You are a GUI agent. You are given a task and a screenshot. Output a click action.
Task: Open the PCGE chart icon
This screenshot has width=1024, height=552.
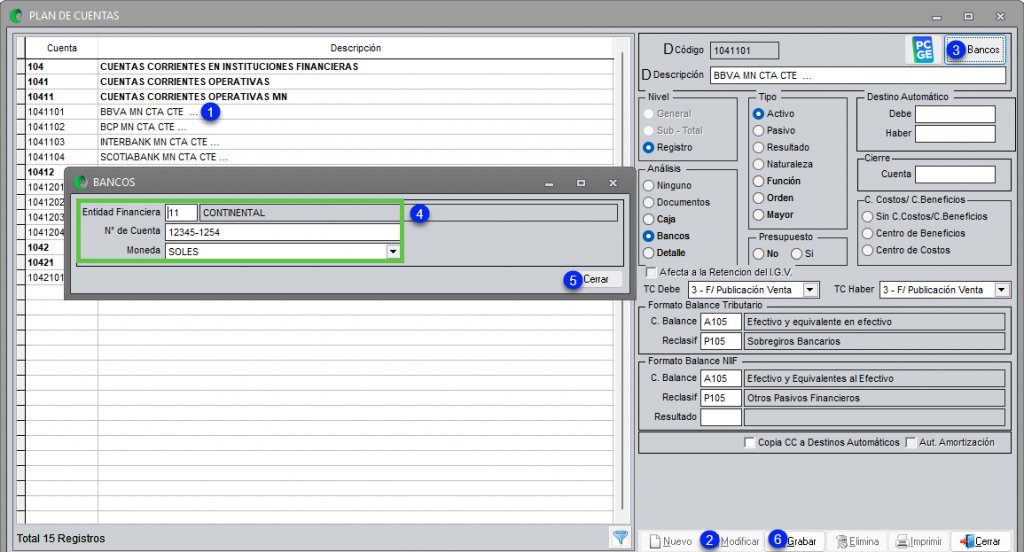tap(923, 50)
